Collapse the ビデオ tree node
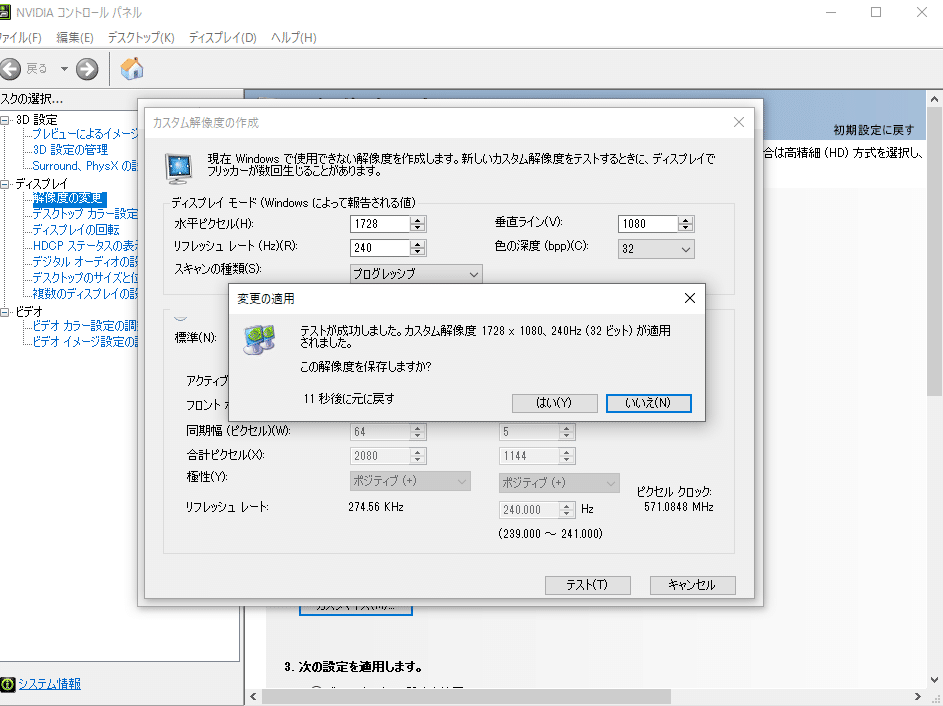The image size is (943, 706). (x=5, y=312)
